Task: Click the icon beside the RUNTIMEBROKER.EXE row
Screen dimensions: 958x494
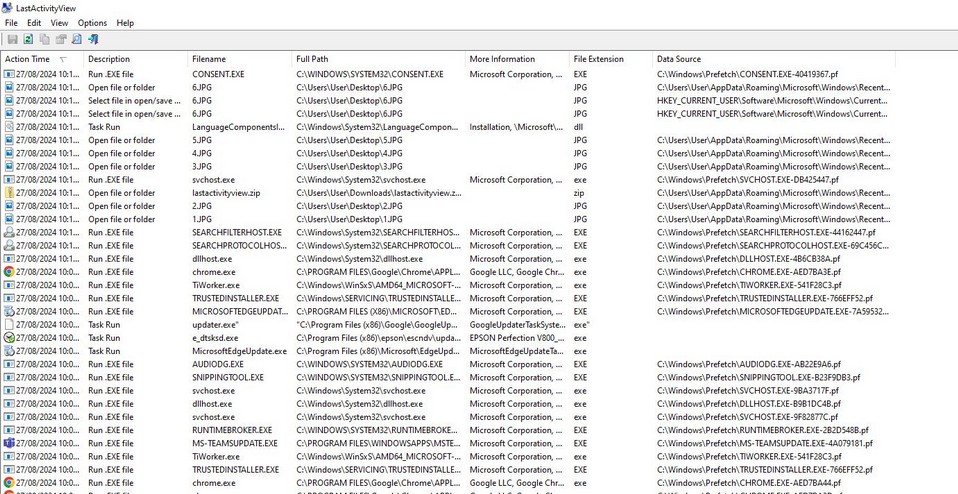Action: [9, 430]
